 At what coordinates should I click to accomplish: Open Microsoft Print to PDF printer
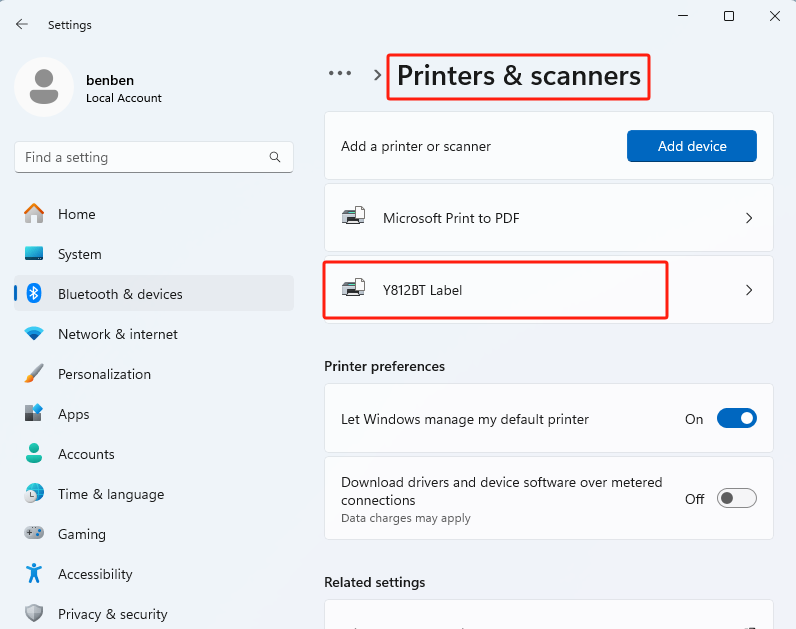point(548,218)
